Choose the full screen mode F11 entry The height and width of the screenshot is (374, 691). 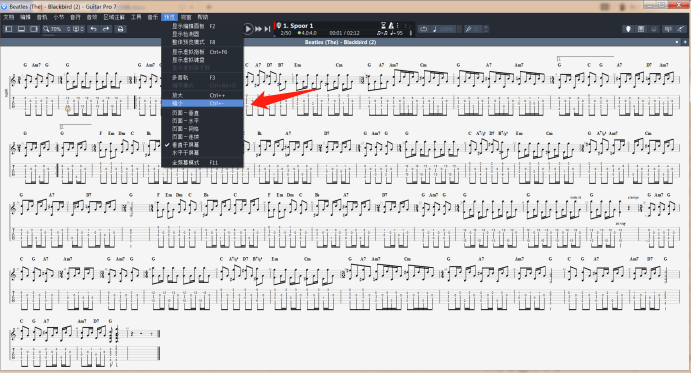point(202,163)
